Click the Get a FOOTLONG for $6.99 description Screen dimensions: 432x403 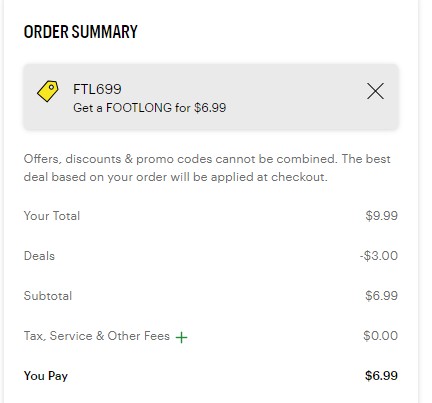149,108
